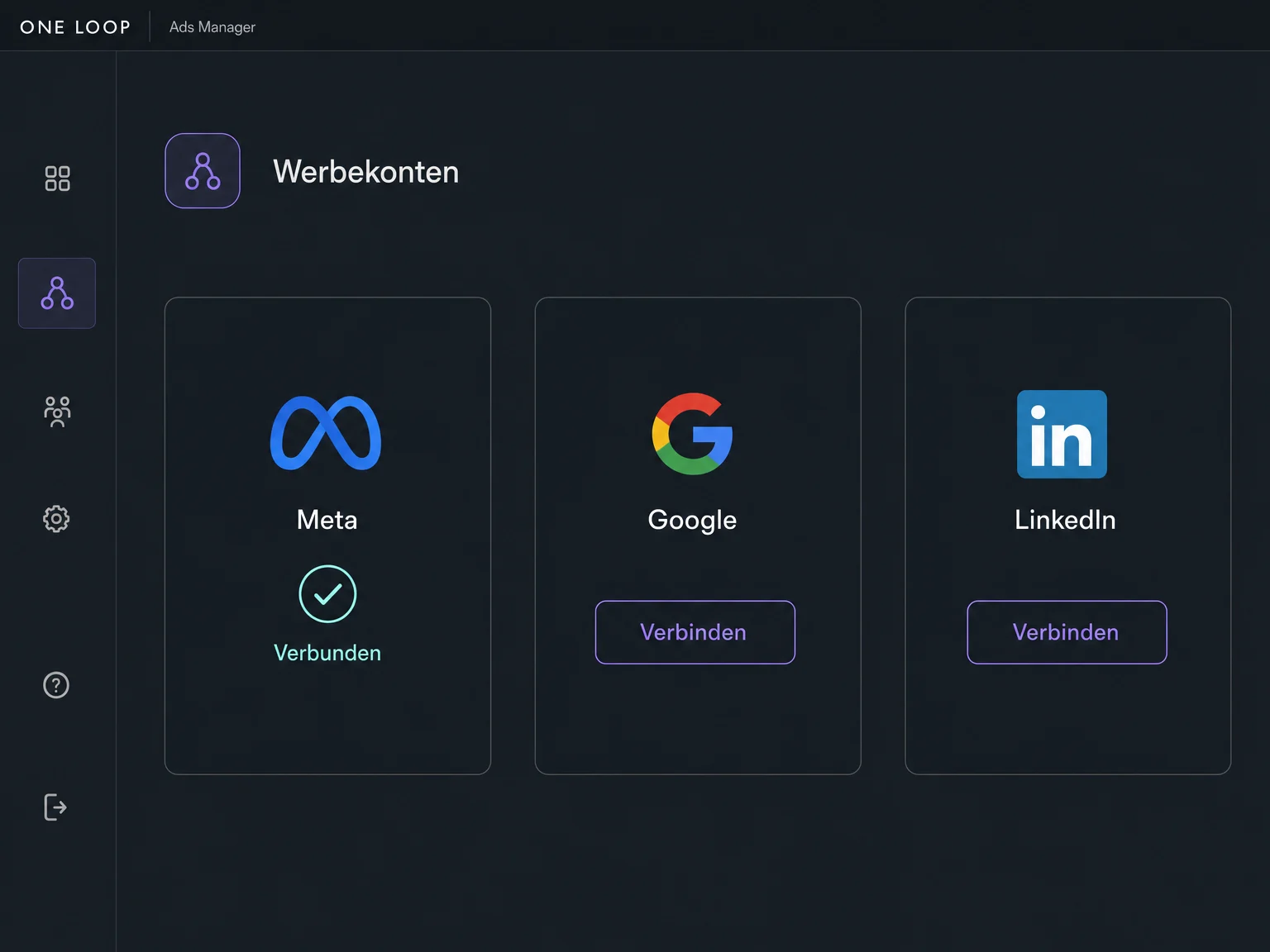Click the Meta card name label
The width and height of the screenshot is (1270, 952).
(327, 520)
